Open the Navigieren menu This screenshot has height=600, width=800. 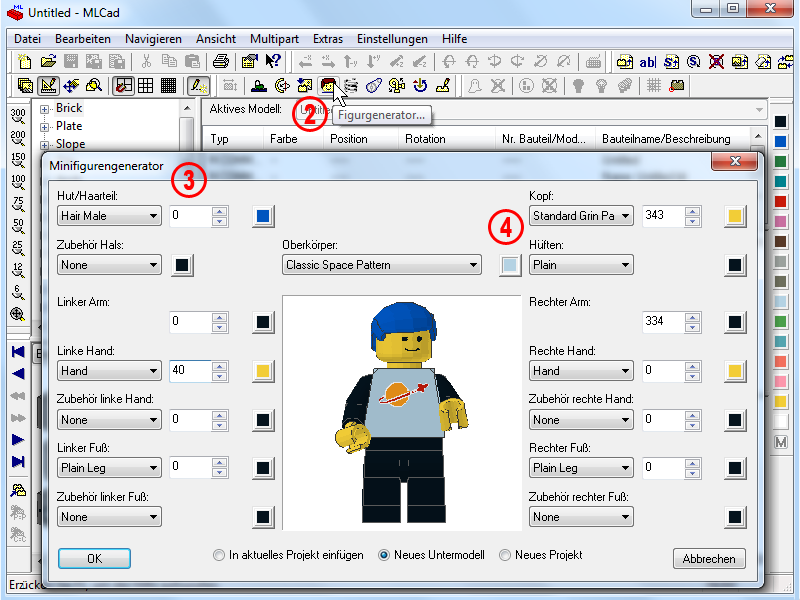click(153, 39)
